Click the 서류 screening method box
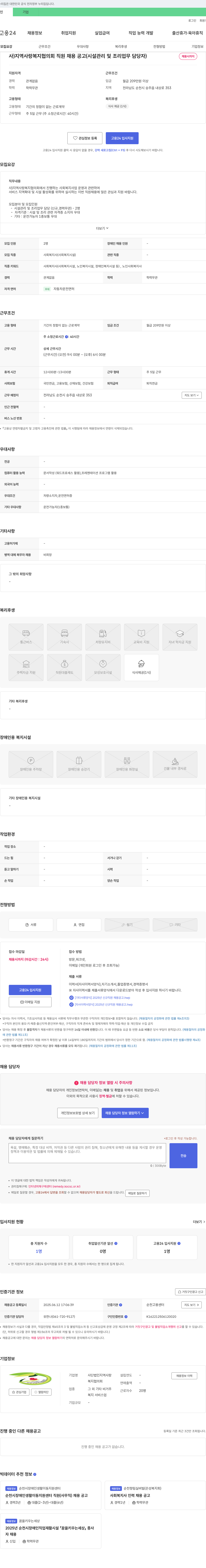 pos(31,925)
